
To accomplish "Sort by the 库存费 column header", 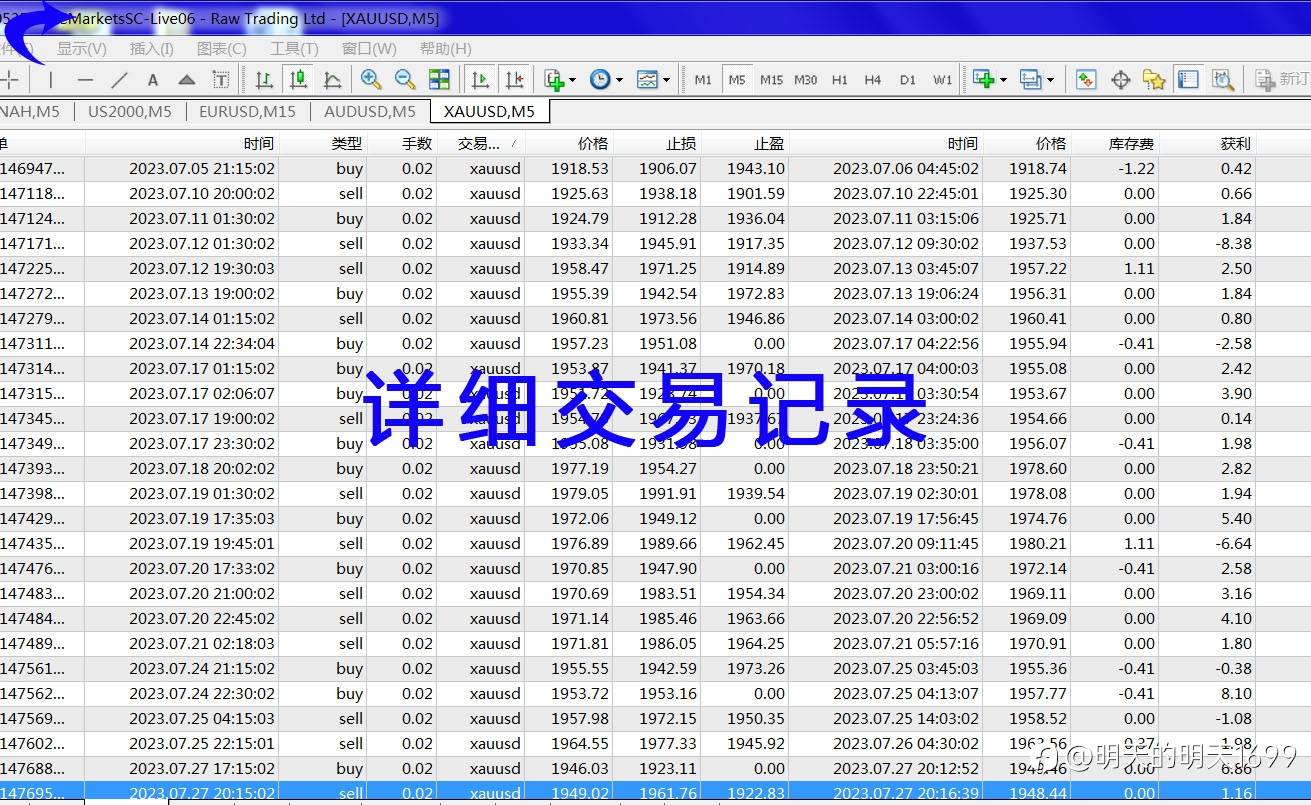I will (x=1115, y=144).
